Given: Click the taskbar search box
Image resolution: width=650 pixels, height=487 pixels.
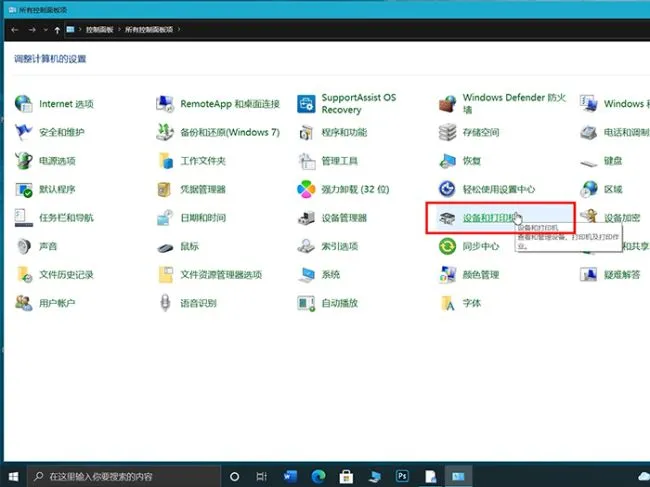Looking at the screenshot, I should [124, 477].
